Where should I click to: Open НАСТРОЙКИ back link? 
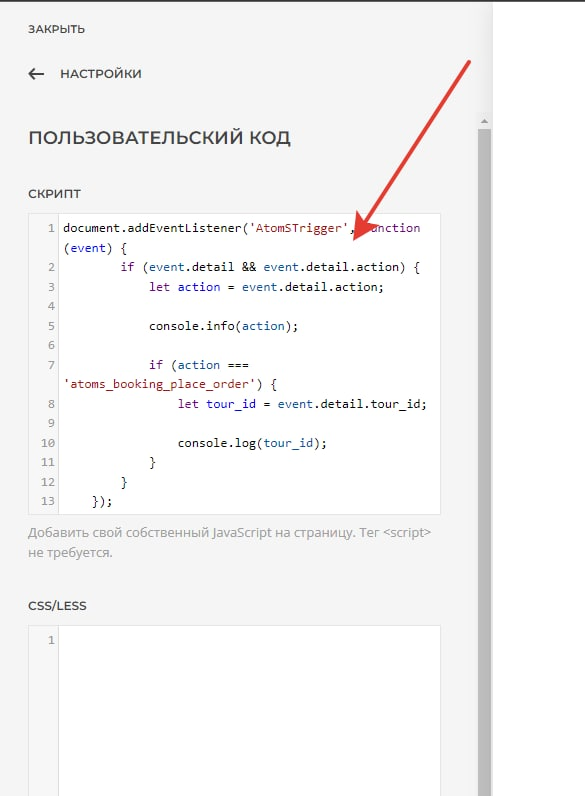(x=101, y=74)
